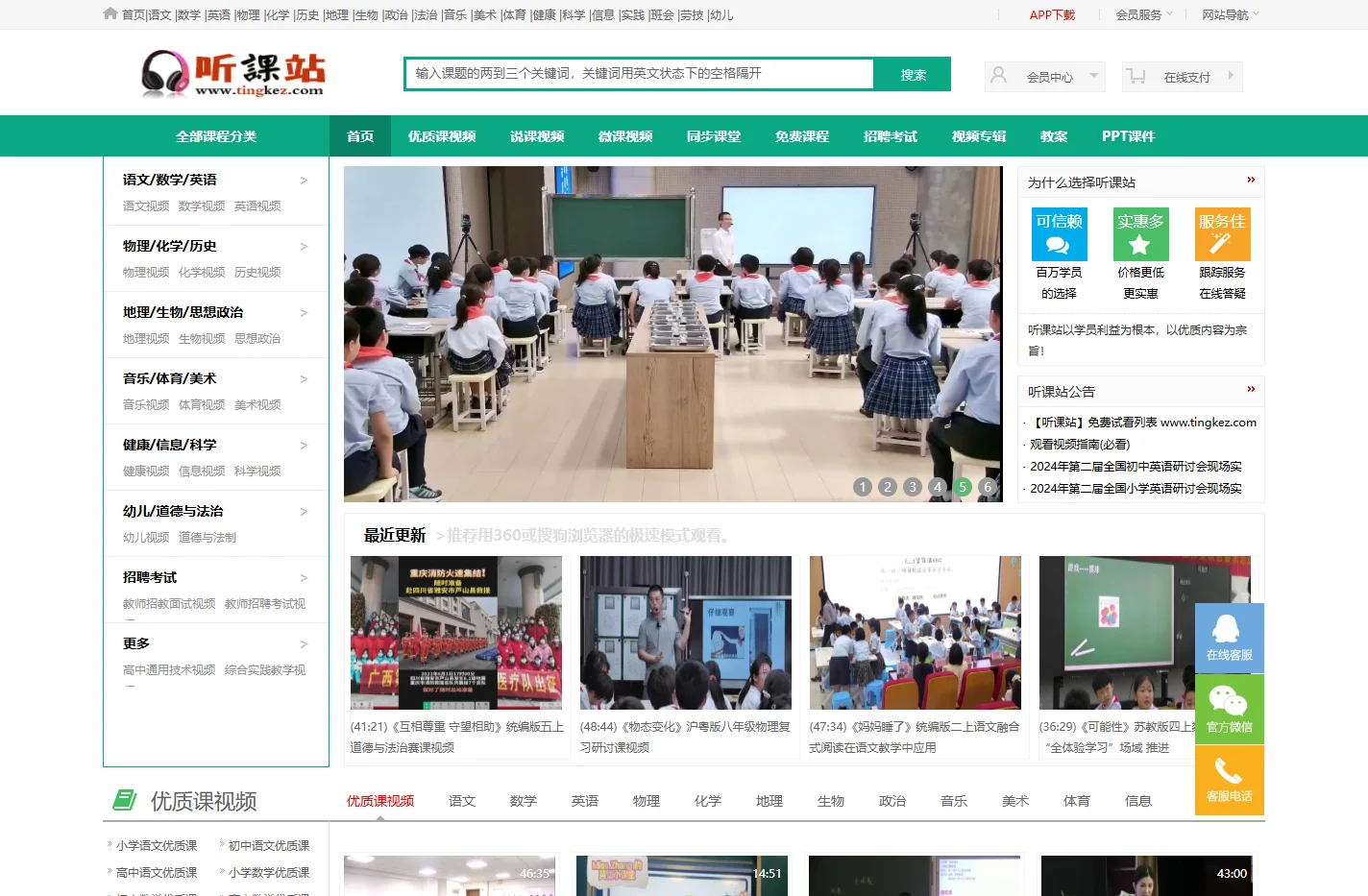
Task: Go to carousel slide 2
Action: (x=888, y=487)
